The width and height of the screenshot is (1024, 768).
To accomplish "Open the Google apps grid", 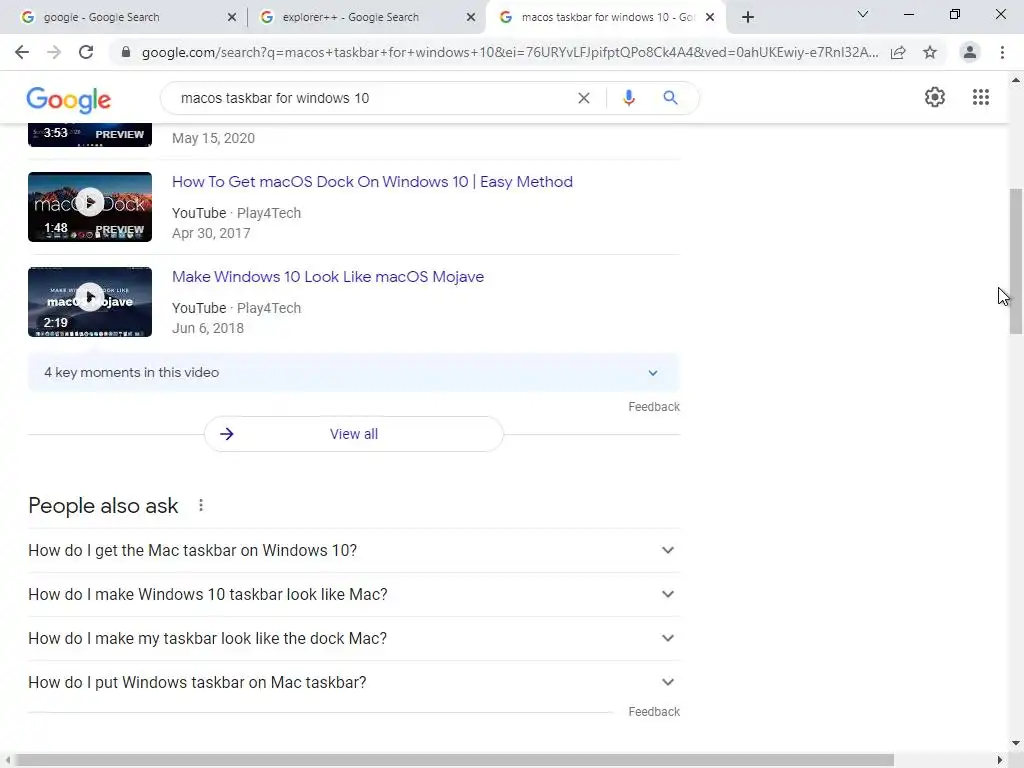I will 981,97.
